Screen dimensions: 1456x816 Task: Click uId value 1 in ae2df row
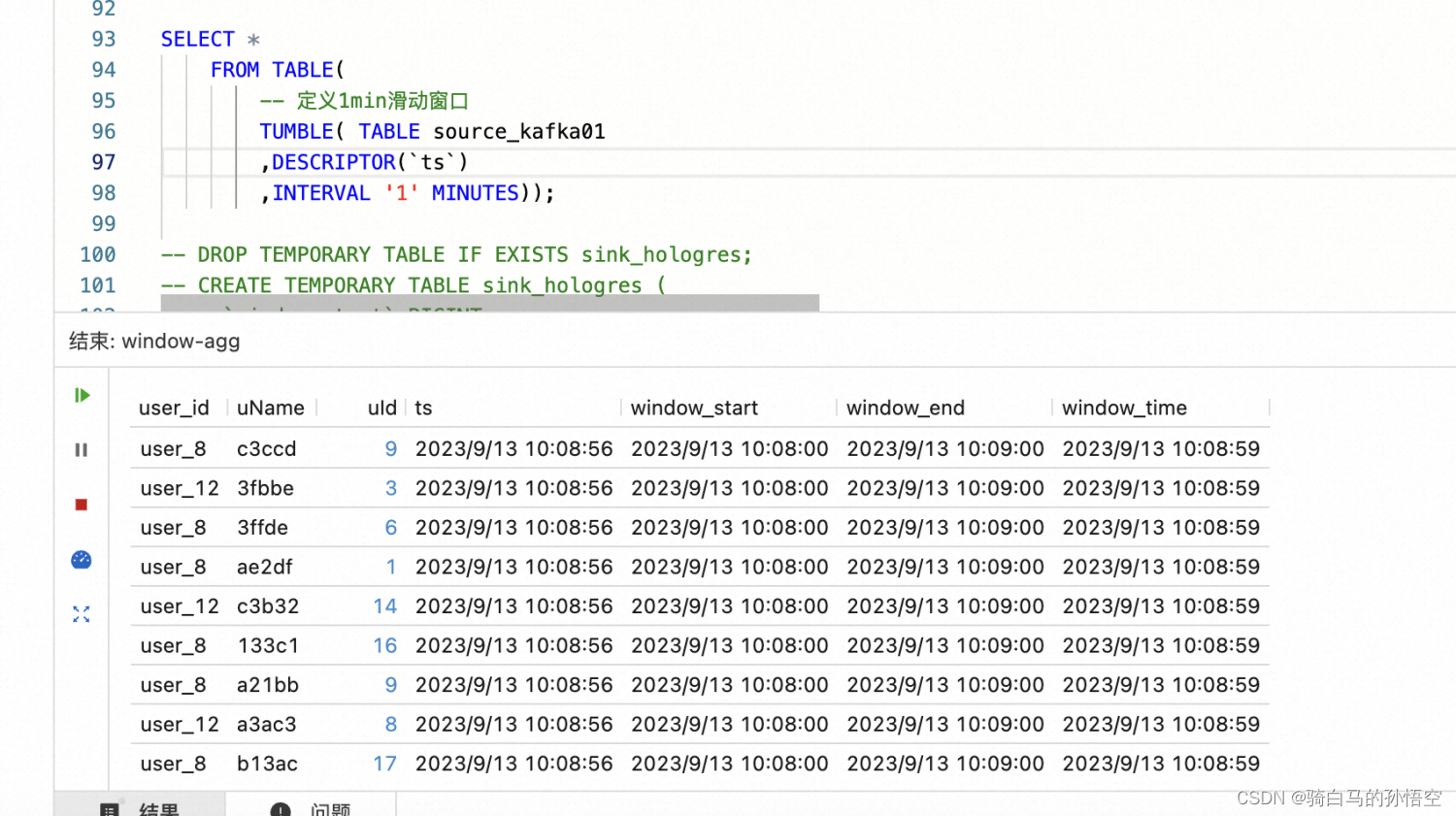click(391, 567)
